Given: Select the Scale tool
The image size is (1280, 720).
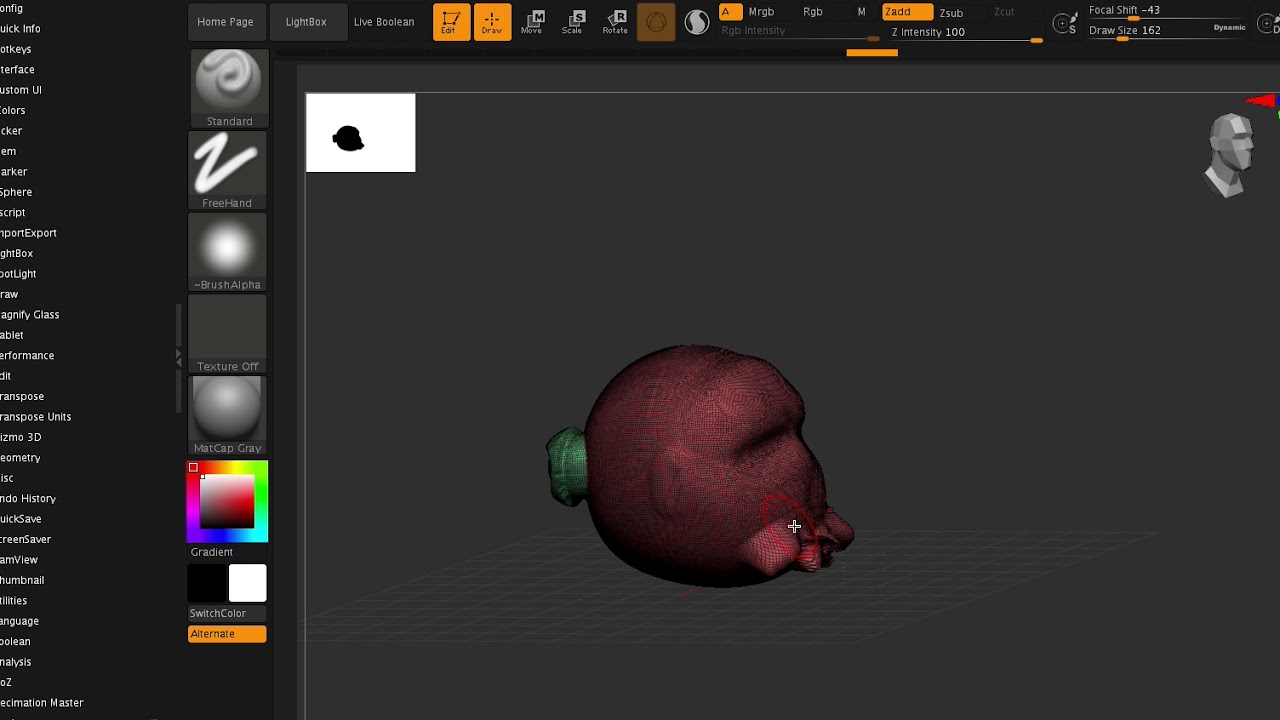Looking at the screenshot, I should [573, 22].
